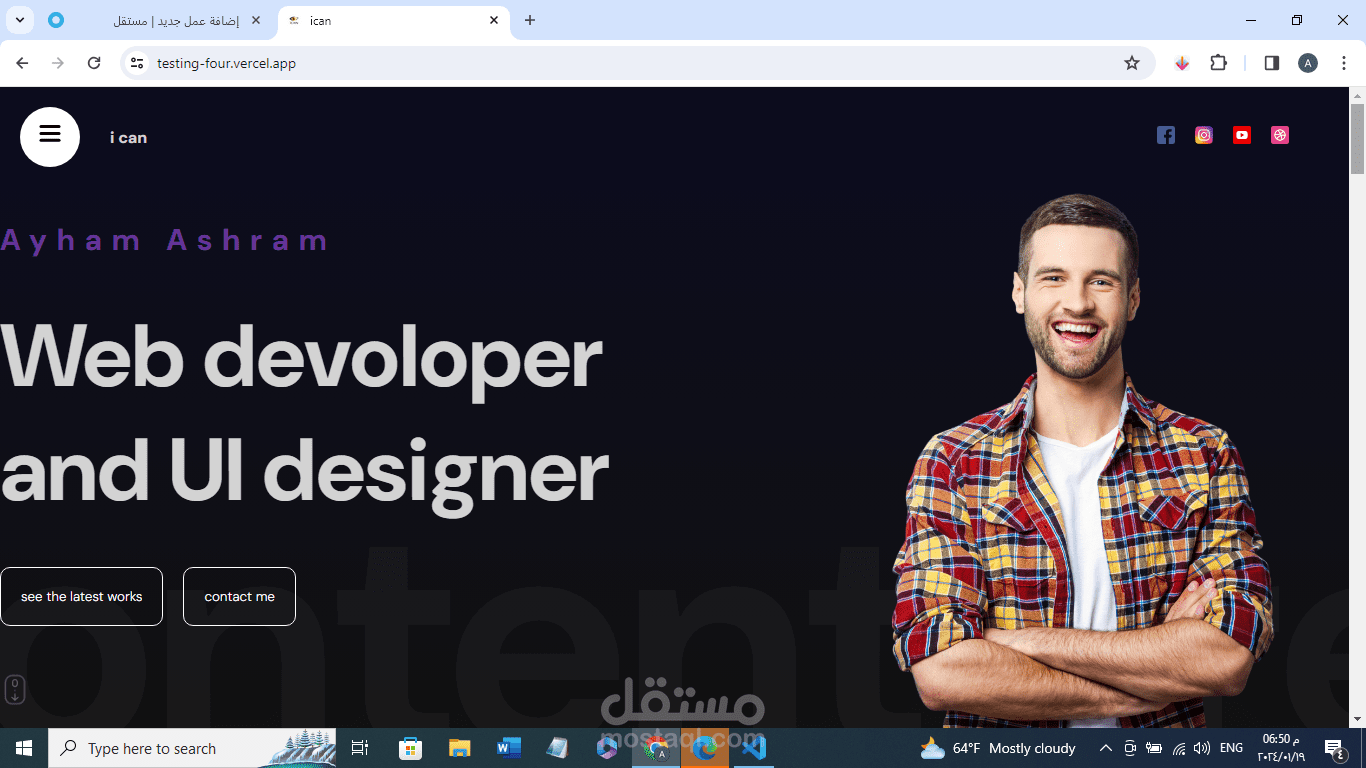Click the 'Ayham Ashram' name heading
Screen dimensions: 1366x768
(x=164, y=241)
